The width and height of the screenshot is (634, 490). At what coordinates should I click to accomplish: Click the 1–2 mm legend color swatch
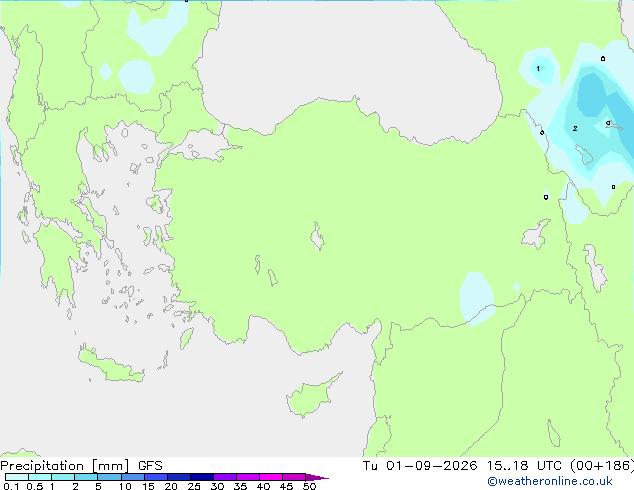pyautogui.click(x=63, y=477)
